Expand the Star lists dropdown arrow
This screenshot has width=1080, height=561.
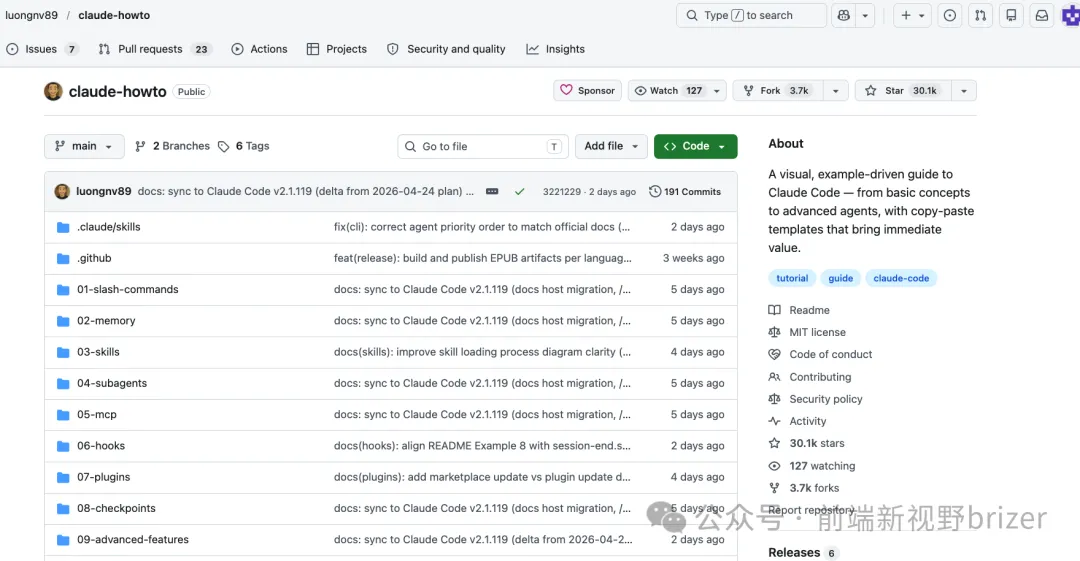(964, 90)
